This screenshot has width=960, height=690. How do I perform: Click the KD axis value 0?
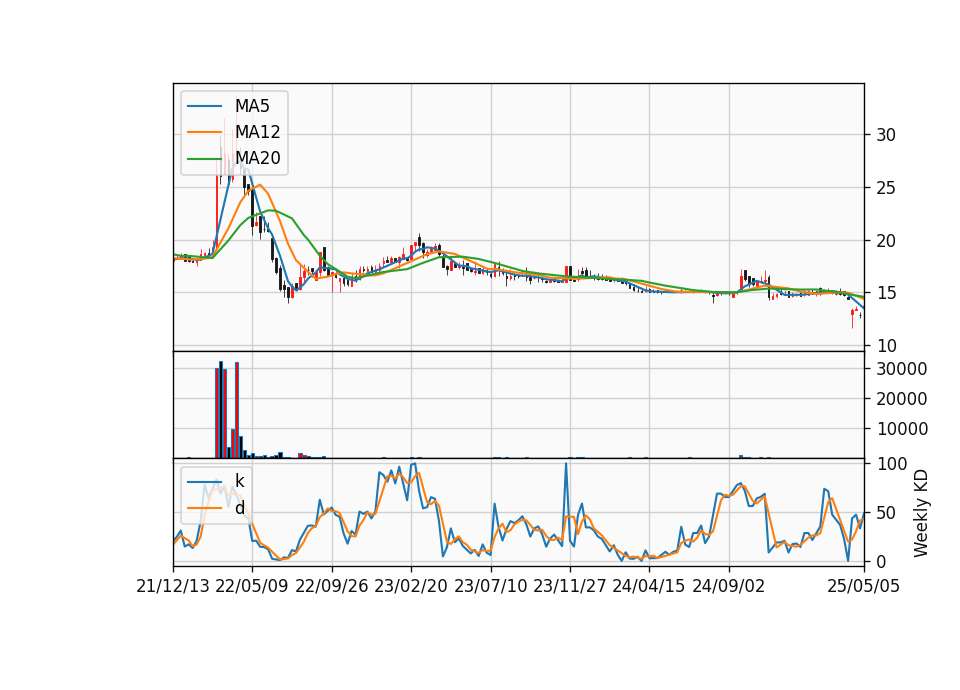point(882,561)
